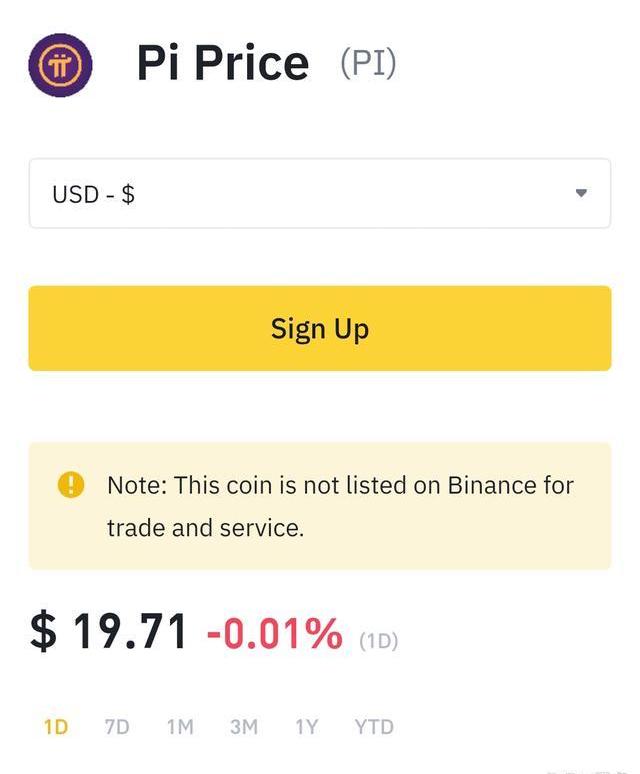Show the 3M price range

(243, 727)
